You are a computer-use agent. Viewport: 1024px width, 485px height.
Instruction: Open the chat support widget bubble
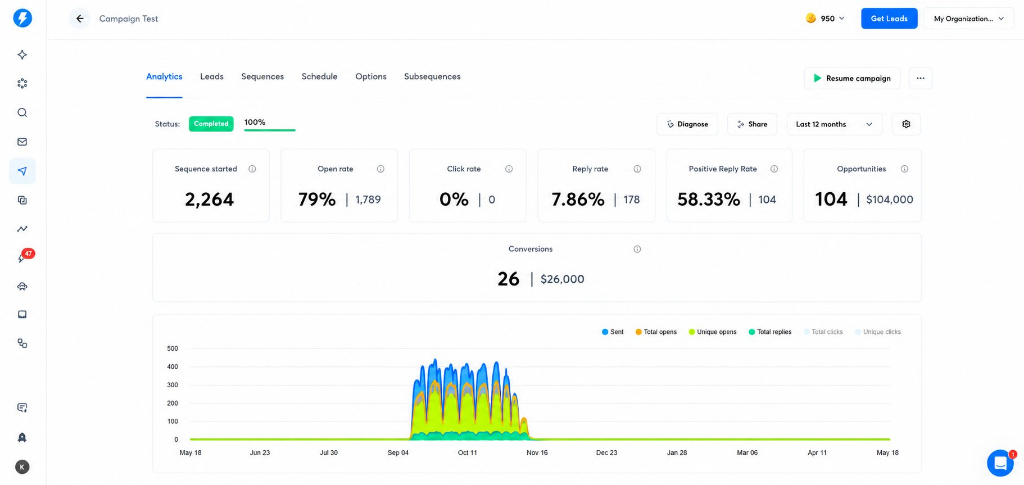(1000, 463)
